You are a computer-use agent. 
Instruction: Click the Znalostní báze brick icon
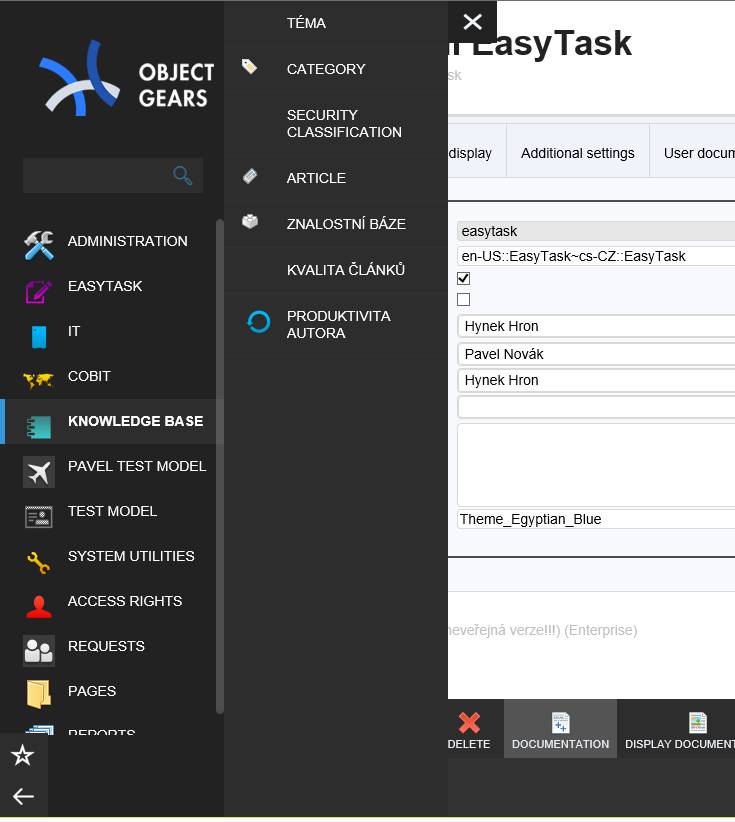coord(250,221)
